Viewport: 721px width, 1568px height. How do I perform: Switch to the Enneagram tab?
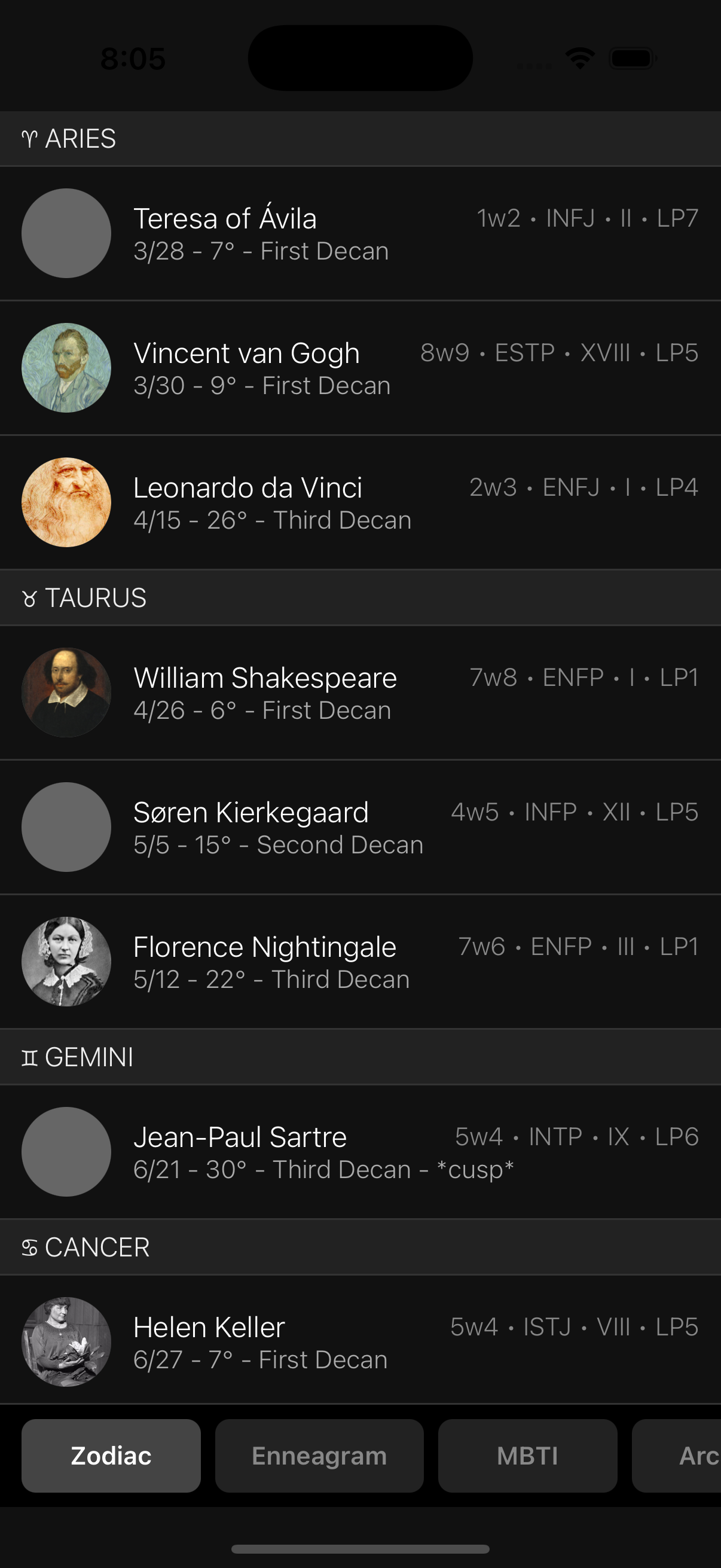tap(319, 1456)
